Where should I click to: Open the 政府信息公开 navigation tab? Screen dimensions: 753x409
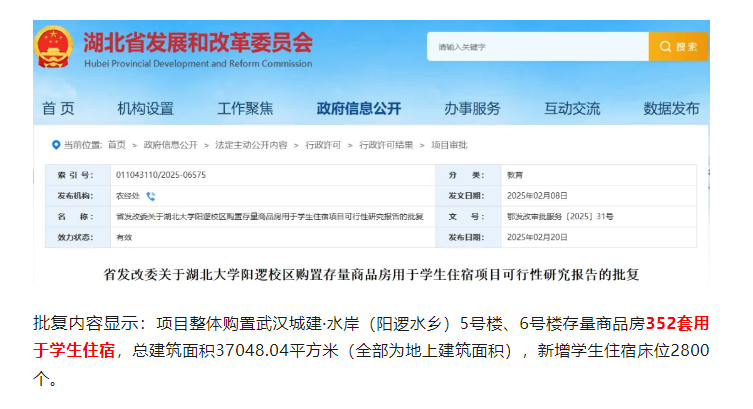click(359, 108)
